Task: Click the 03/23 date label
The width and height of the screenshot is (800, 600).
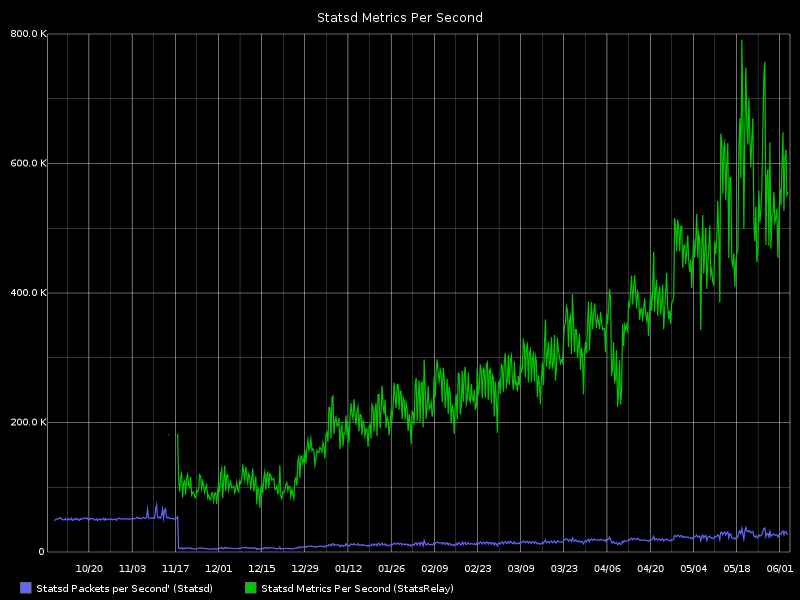Action: pos(564,568)
